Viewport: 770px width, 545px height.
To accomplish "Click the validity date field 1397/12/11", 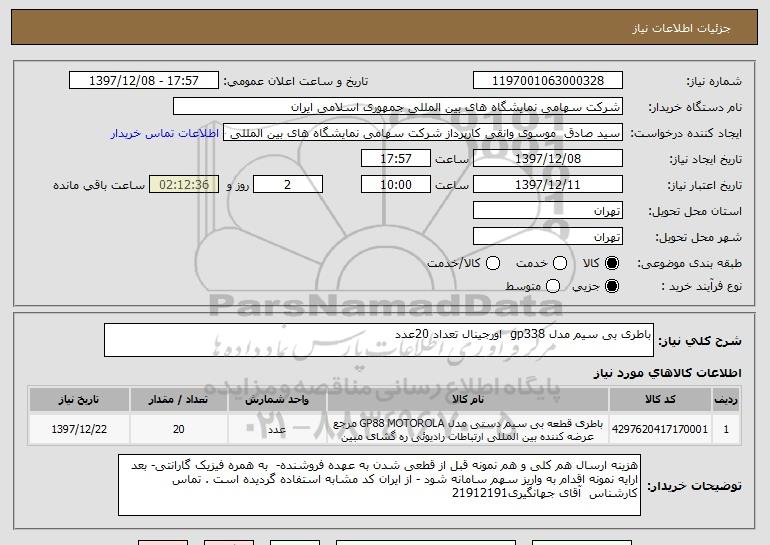I will coord(548,185).
